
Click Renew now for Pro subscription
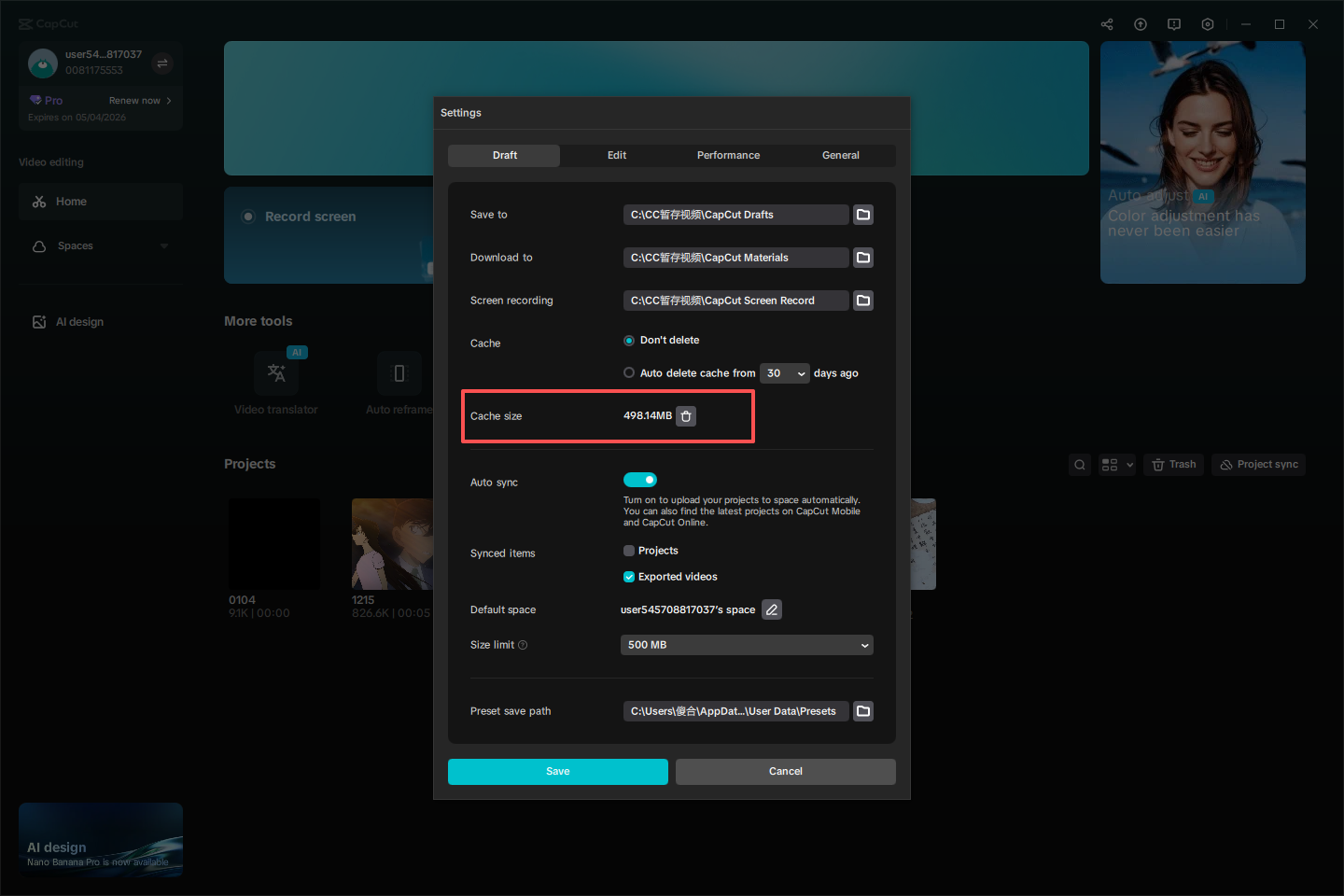point(134,100)
